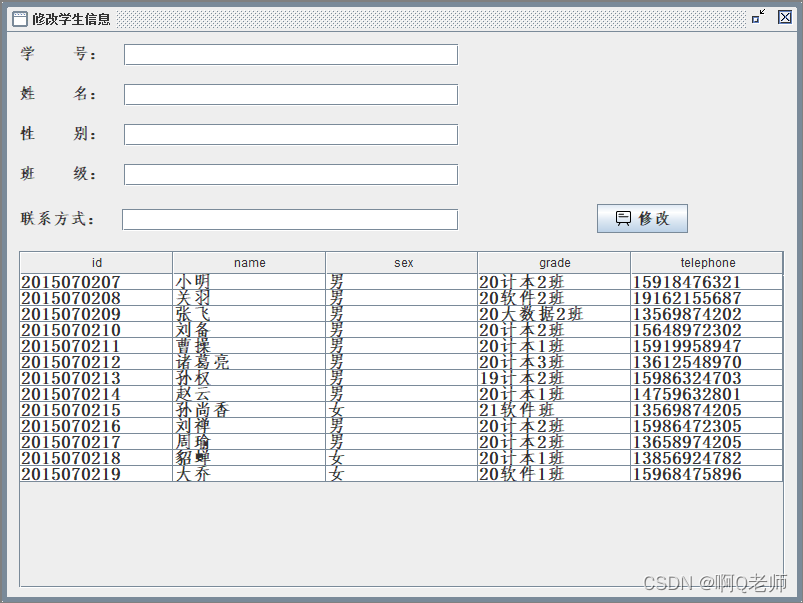Image resolution: width=803 pixels, height=603 pixels.
Task: Click the window icon in title bar
Action: click(19, 19)
